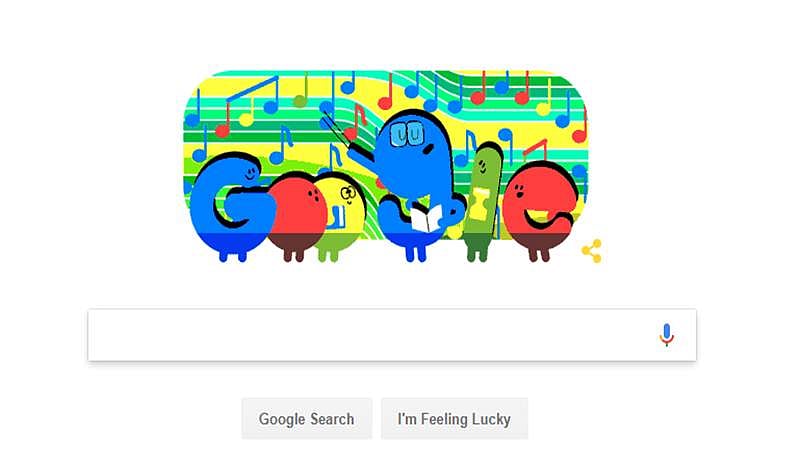Click the small blue book of yellow character
The height and width of the screenshot is (450, 800).
point(338,216)
